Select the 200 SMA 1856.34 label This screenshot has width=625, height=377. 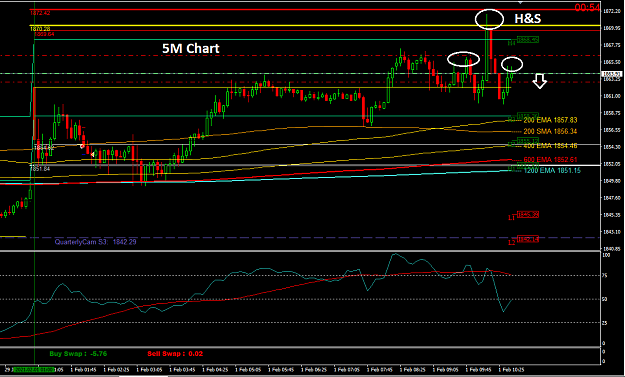pos(550,131)
